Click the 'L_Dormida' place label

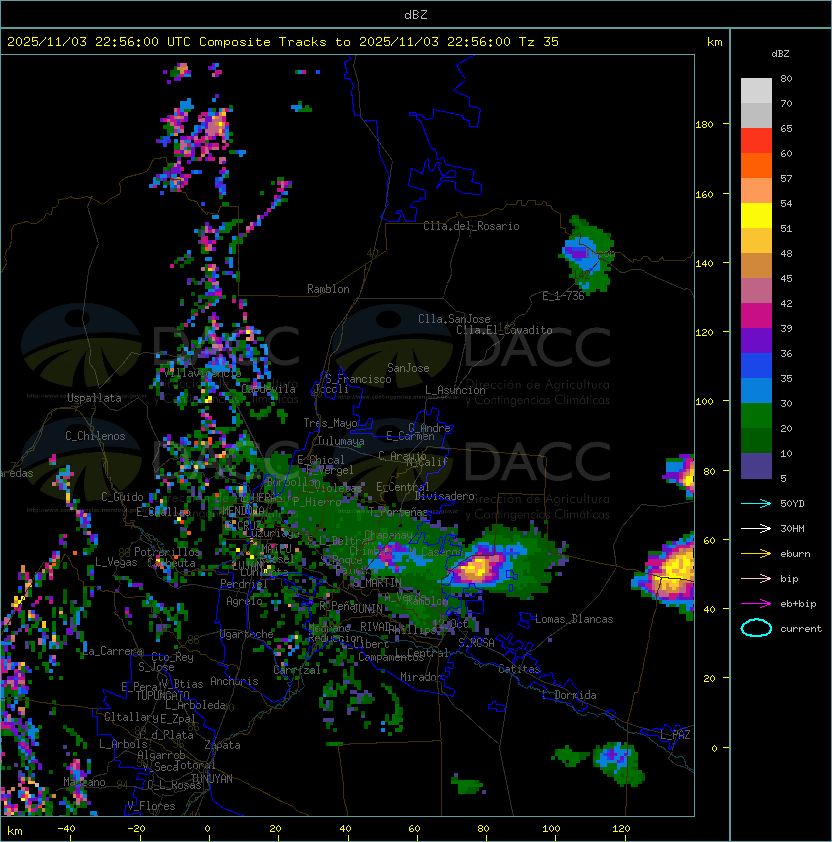coord(569,695)
